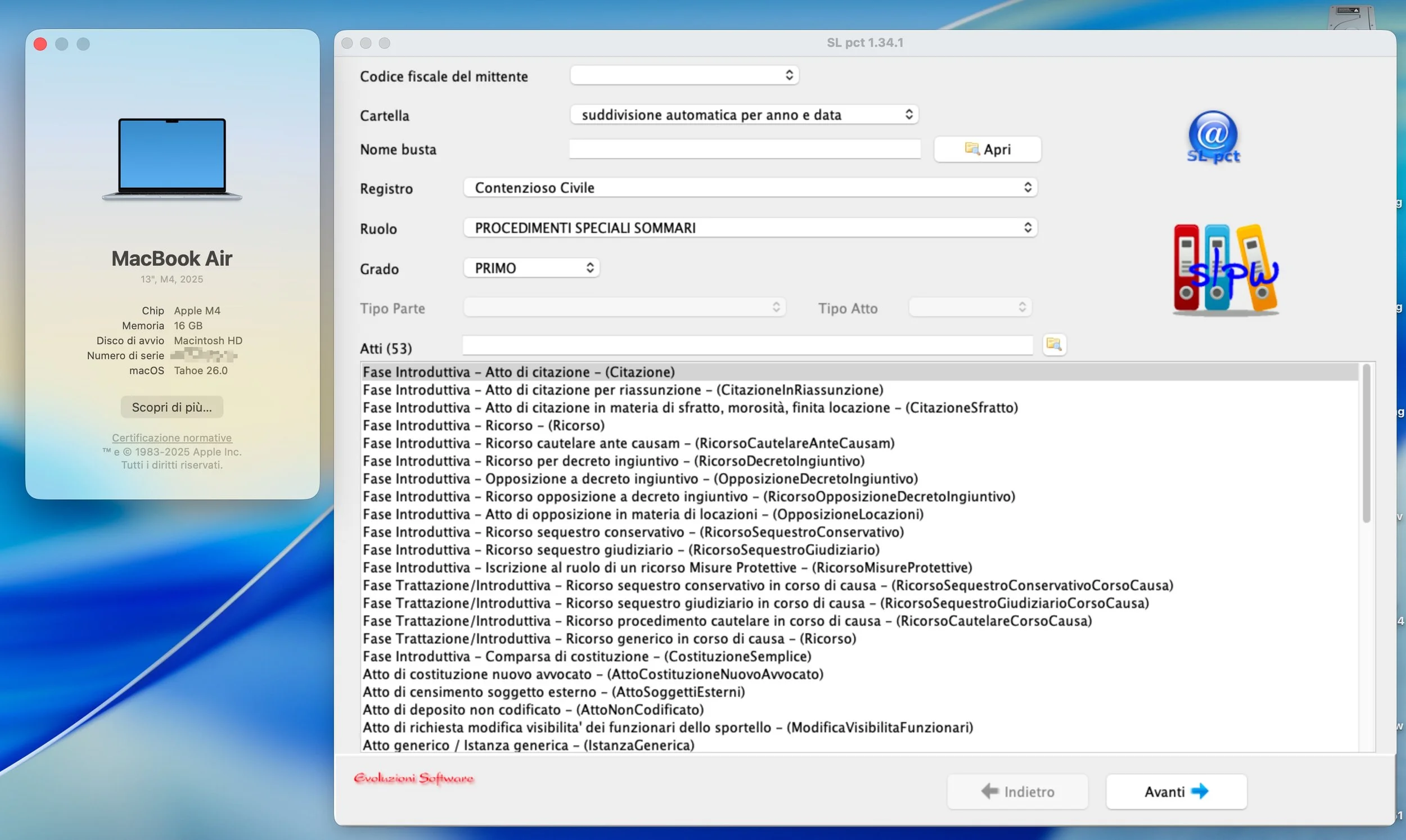
Task: Select Ricorso per decreto ingiuntivo list entry
Action: [614, 460]
